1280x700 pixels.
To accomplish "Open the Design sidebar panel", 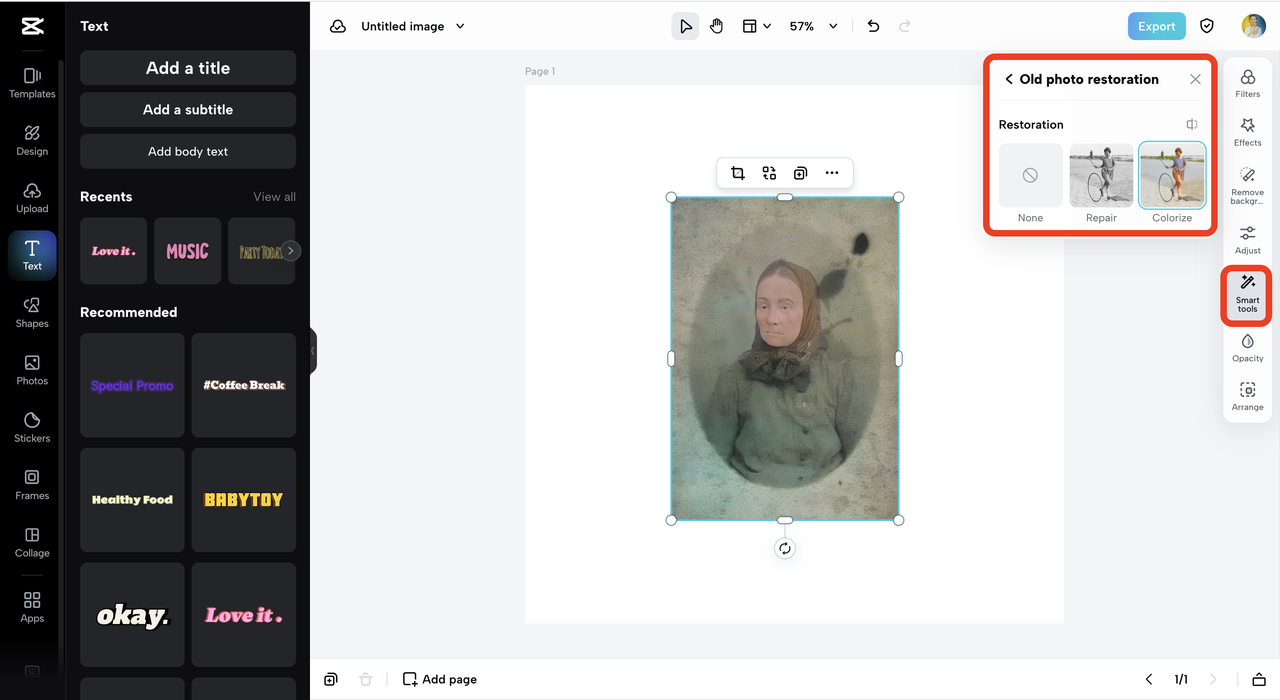I will click(32, 140).
